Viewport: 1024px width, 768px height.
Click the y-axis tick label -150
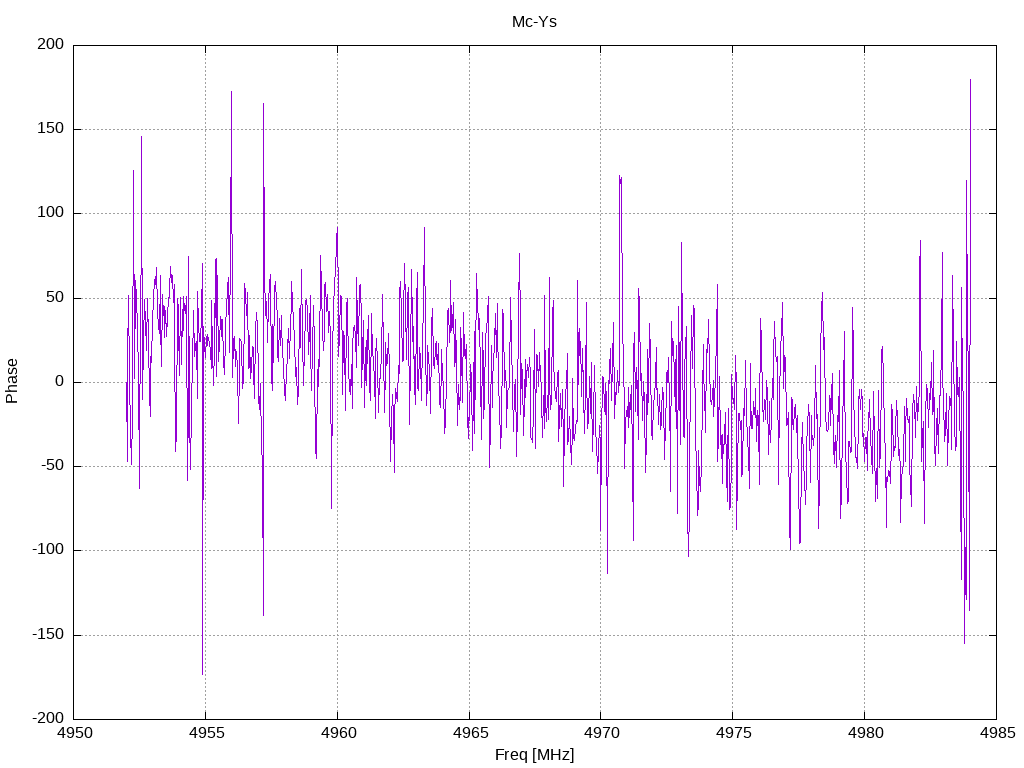tap(48, 635)
